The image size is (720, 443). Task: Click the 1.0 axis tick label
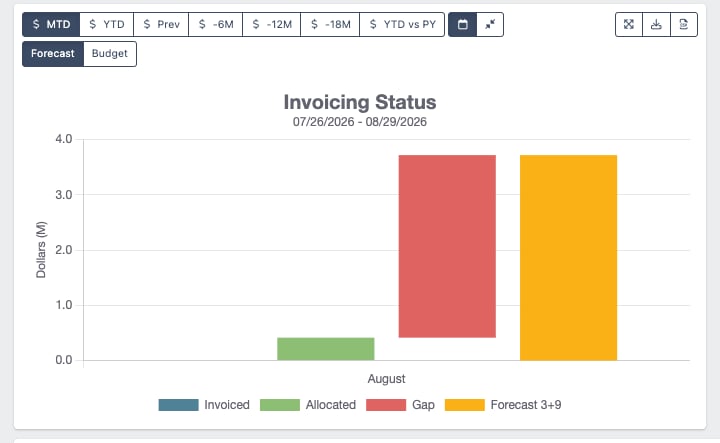[64, 305]
